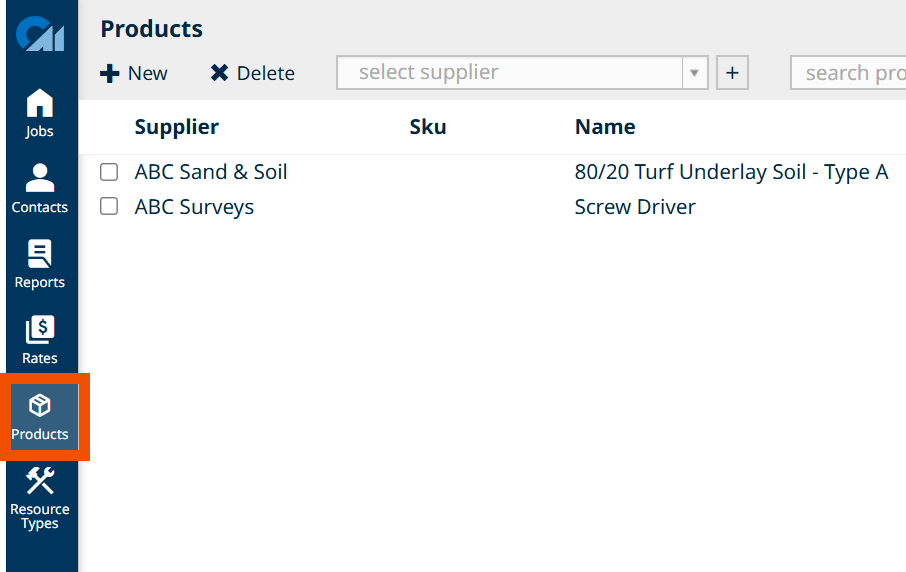Open the Jobs section in the sidebar
906x572 pixels.
click(x=39, y=113)
